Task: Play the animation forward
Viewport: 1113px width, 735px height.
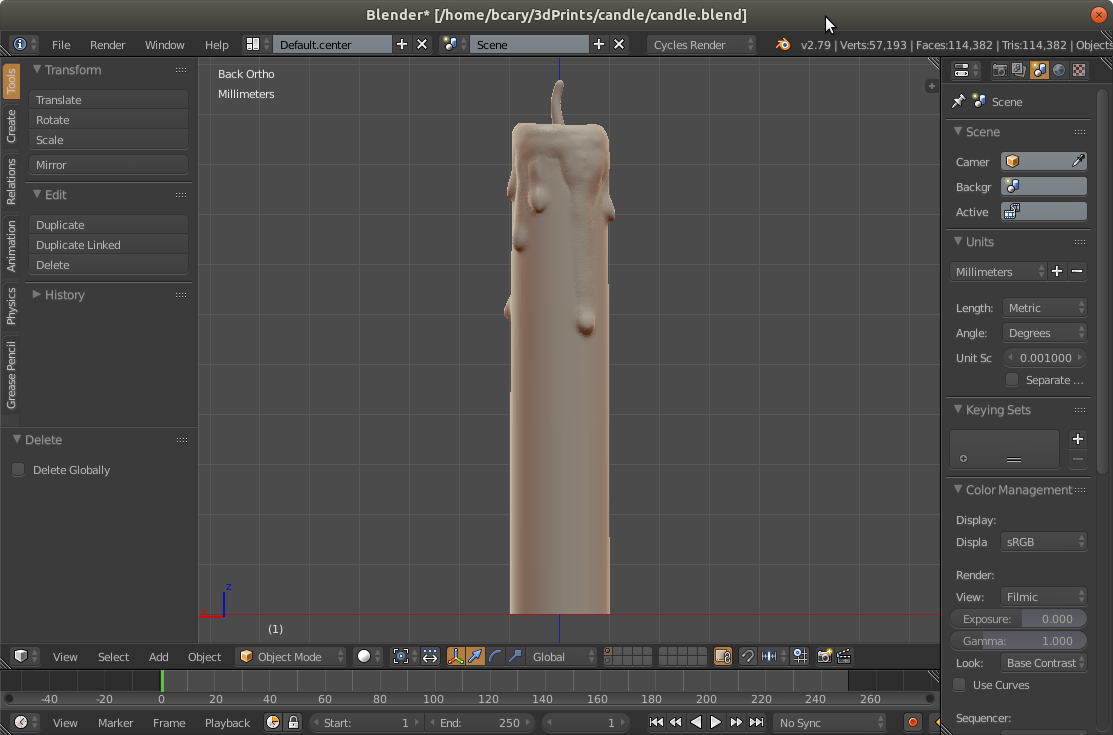Action: click(x=716, y=722)
